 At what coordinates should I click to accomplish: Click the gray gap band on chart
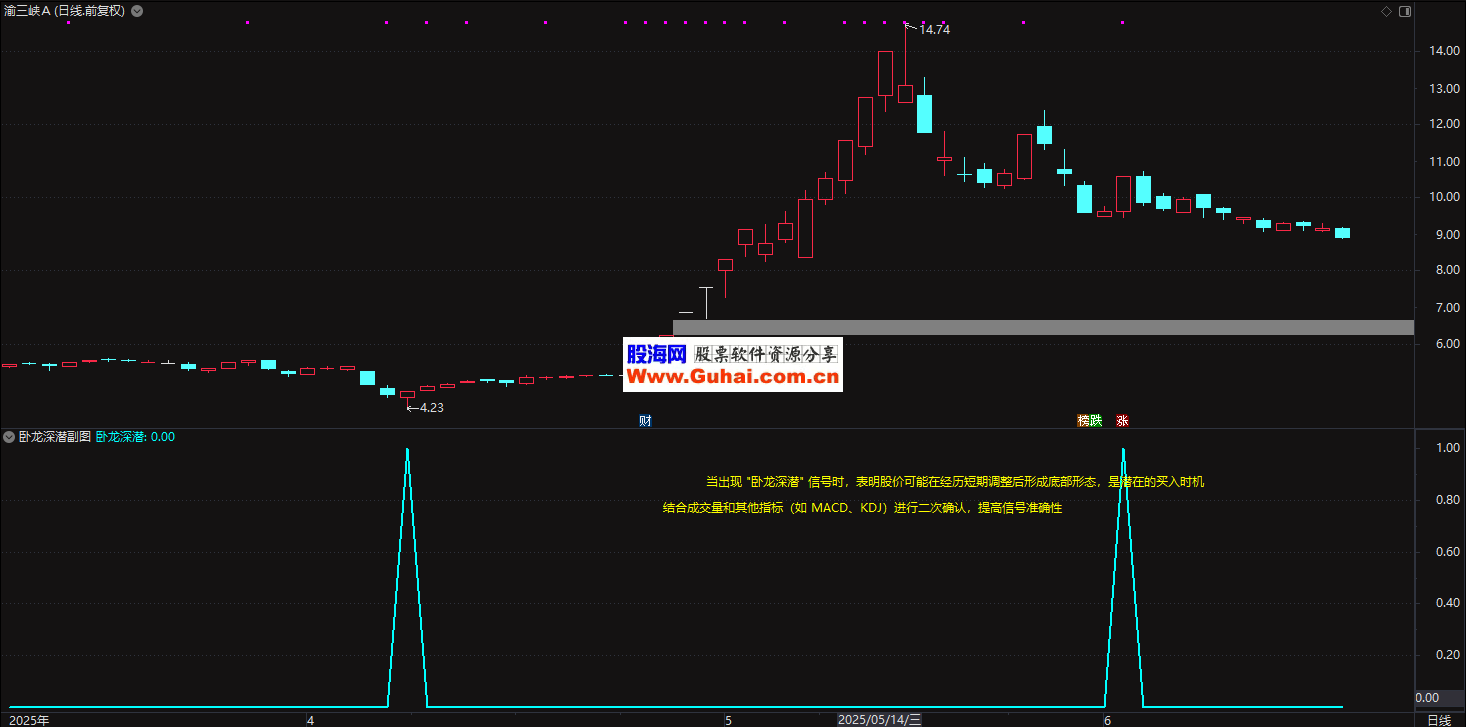pos(1043,327)
